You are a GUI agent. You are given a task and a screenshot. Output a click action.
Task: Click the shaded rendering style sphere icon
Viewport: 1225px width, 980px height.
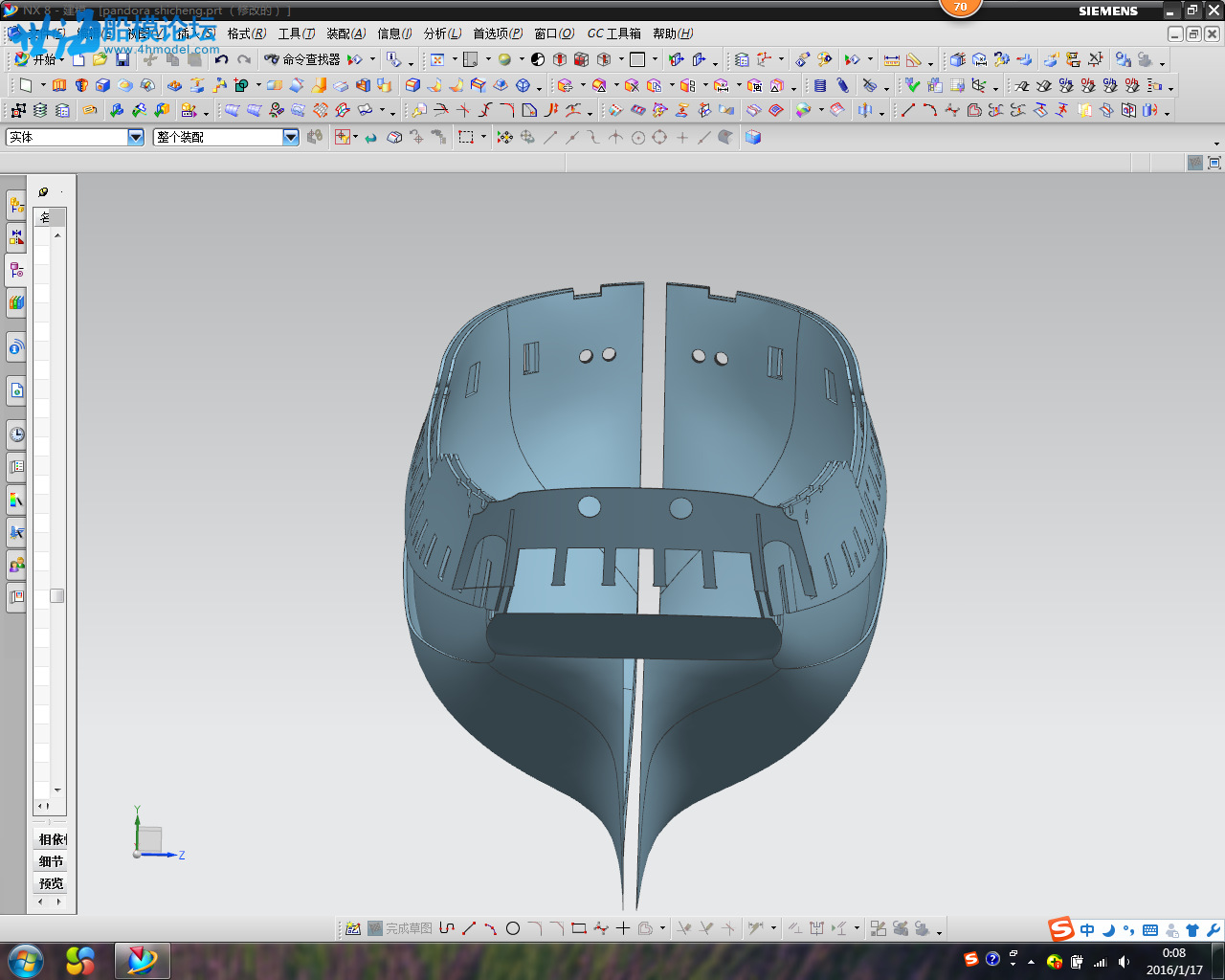pyautogui.click(x=504, y=59)
